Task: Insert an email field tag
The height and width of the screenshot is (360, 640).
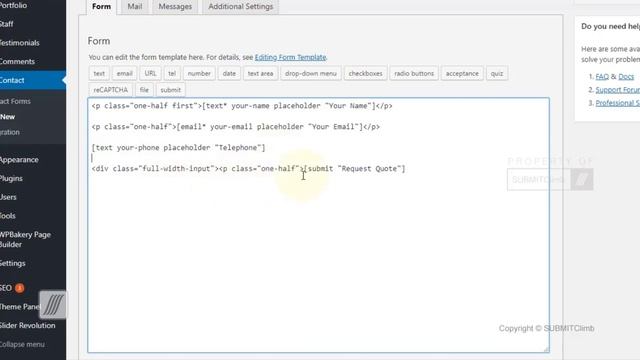Action: click(124, 73)
